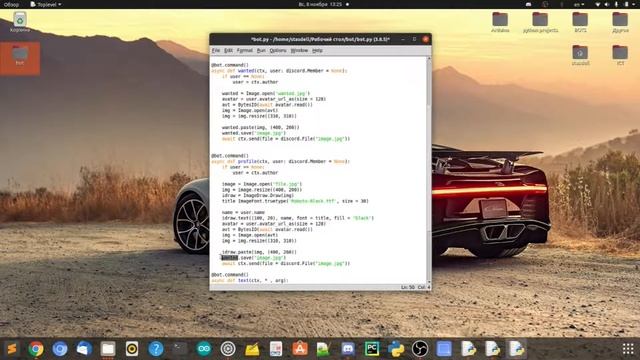Click the volume icon in top bar

pos(607,4)
